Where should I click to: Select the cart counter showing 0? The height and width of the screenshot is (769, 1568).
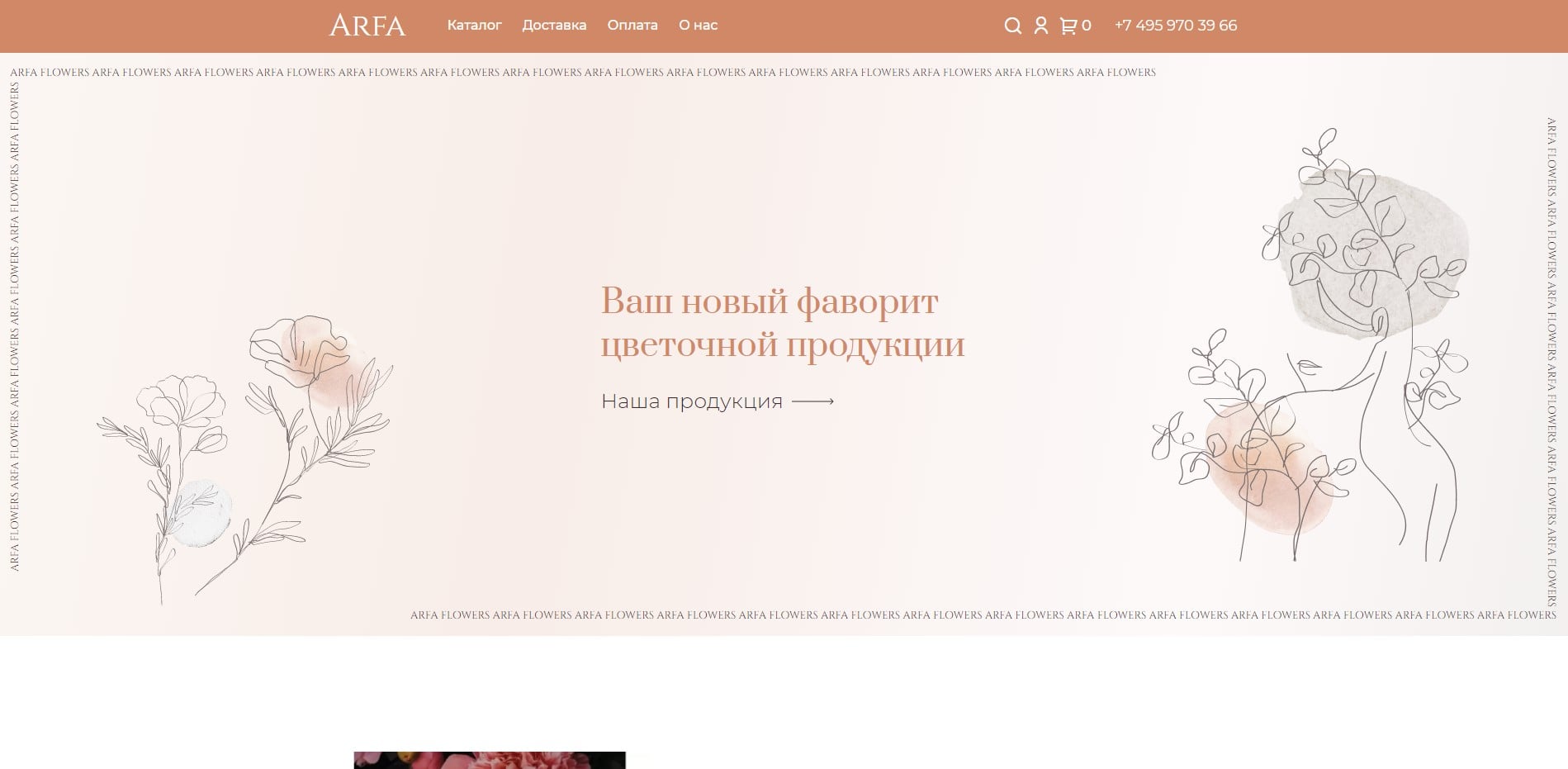coord(1087,26)
